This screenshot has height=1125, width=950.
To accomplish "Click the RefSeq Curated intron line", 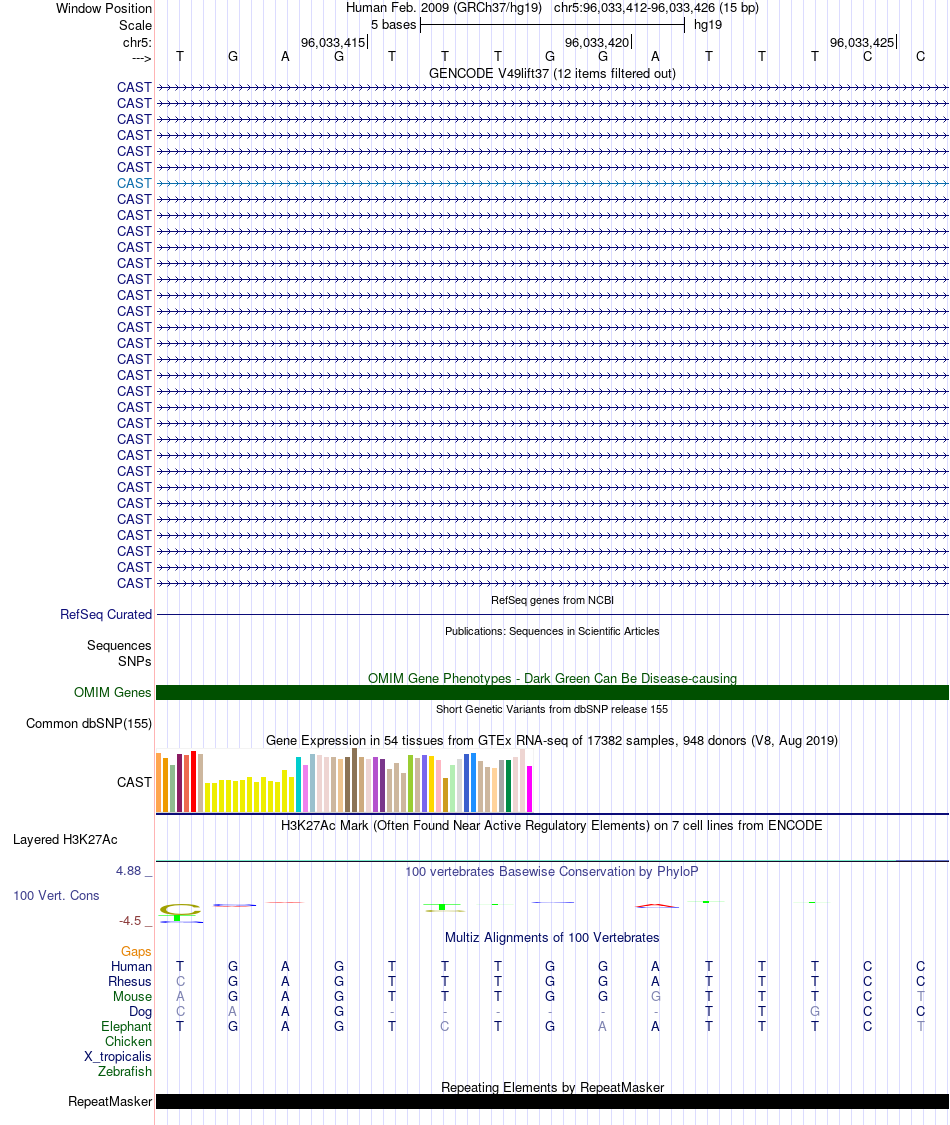I will 552,615.
